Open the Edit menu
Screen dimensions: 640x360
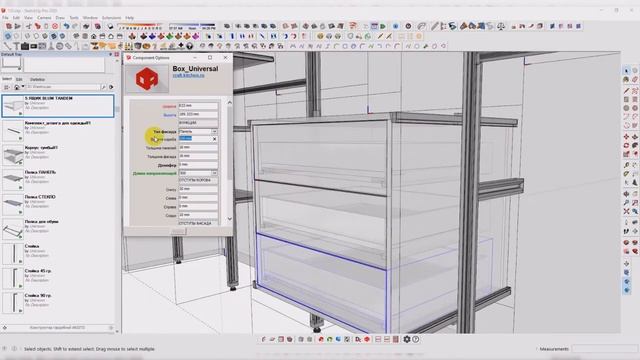point(16,18)
